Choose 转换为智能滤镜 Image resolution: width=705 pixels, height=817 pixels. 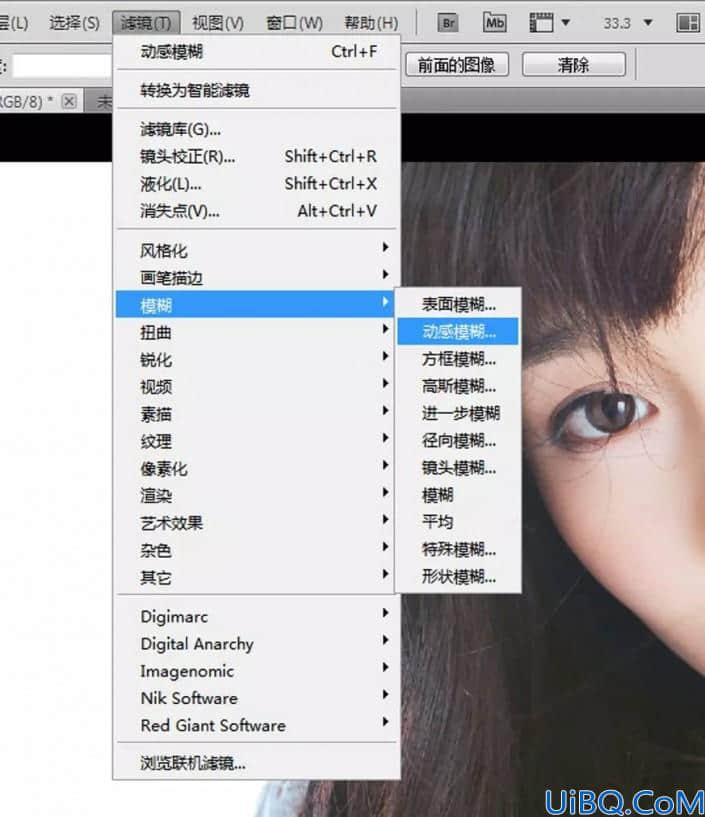coord(257,90)
